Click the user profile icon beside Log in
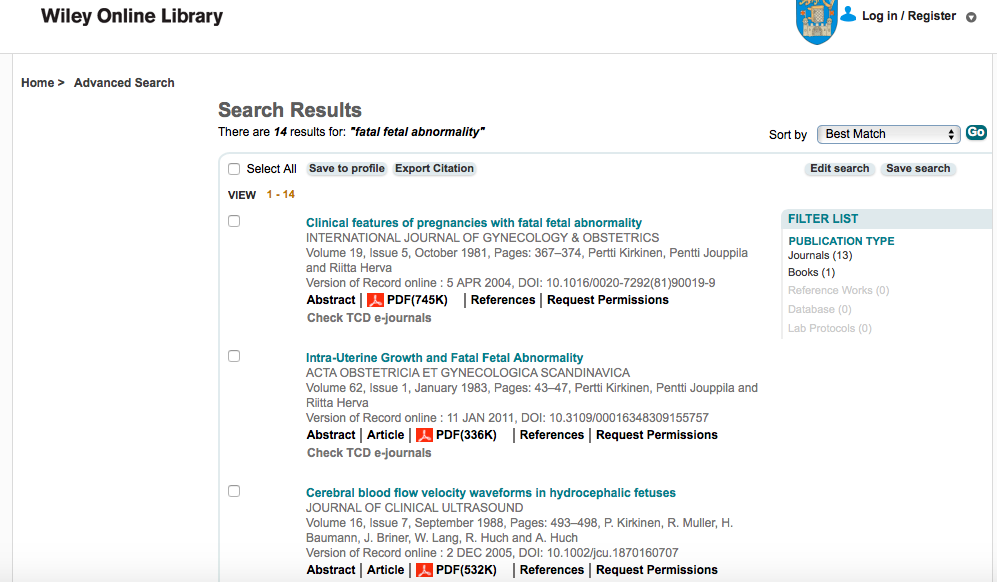Image resolution: width=997 pixels, height=582 pixels. (849, 14)
